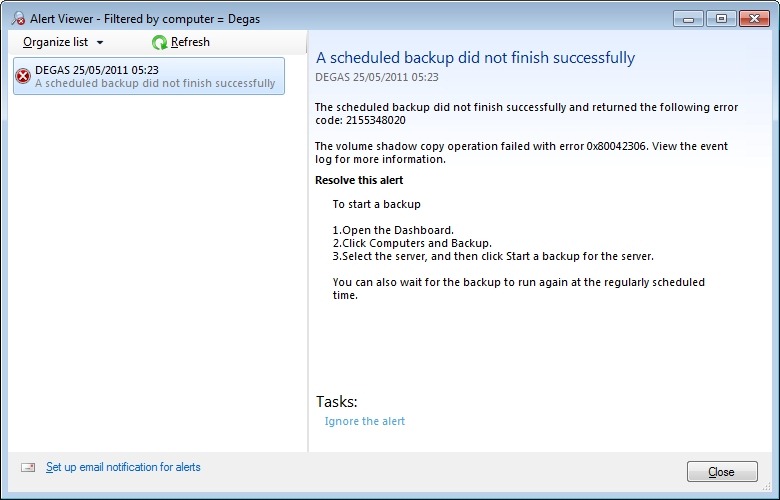This screenshot has width=780, height=500.
Task: Click the envelope icon for email notification
Action: click(28, 467)
